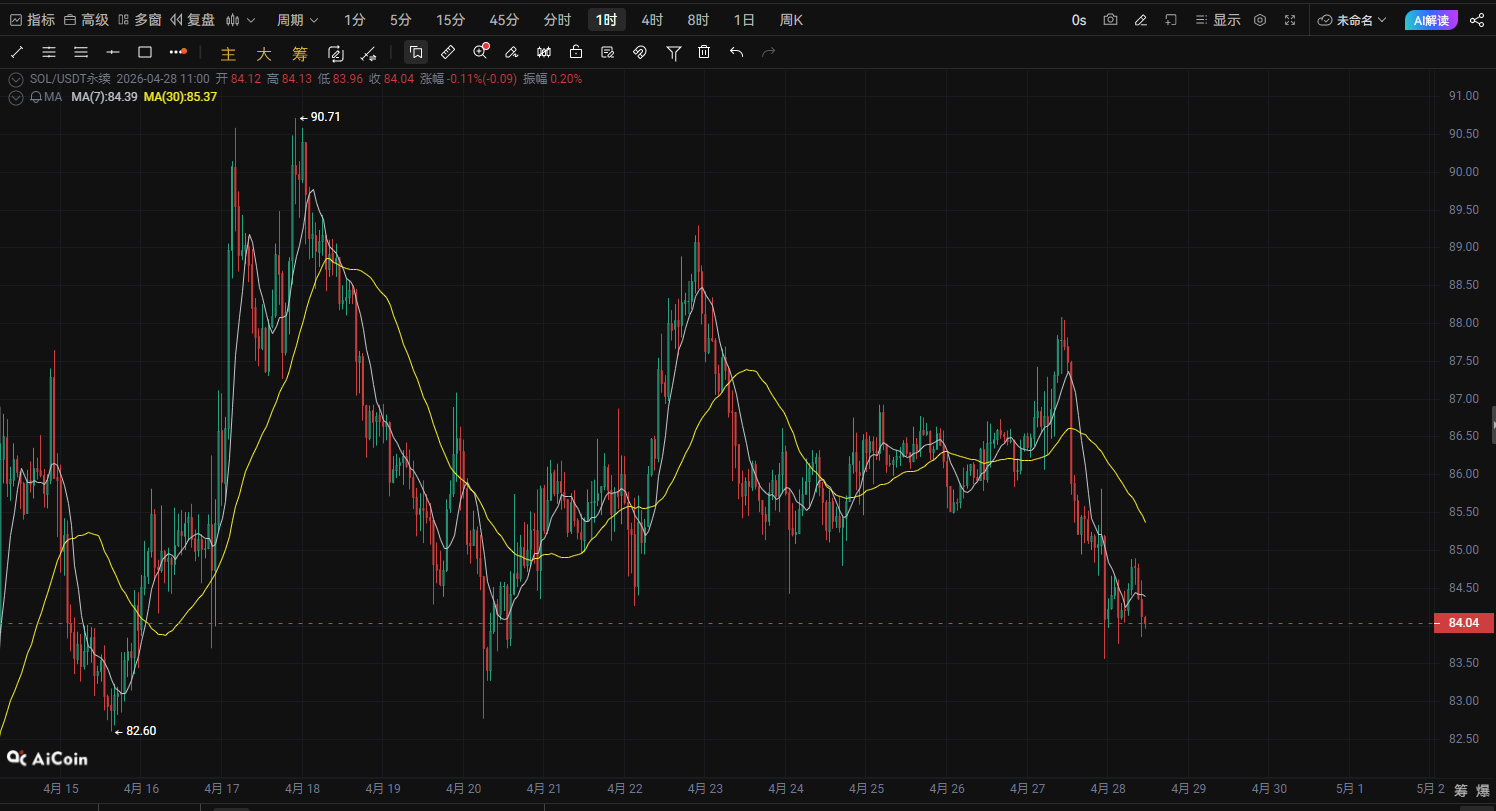This screenshot has width=1496, height=811.
Task: Undo the last drawing action
Action: coord(736,52)
